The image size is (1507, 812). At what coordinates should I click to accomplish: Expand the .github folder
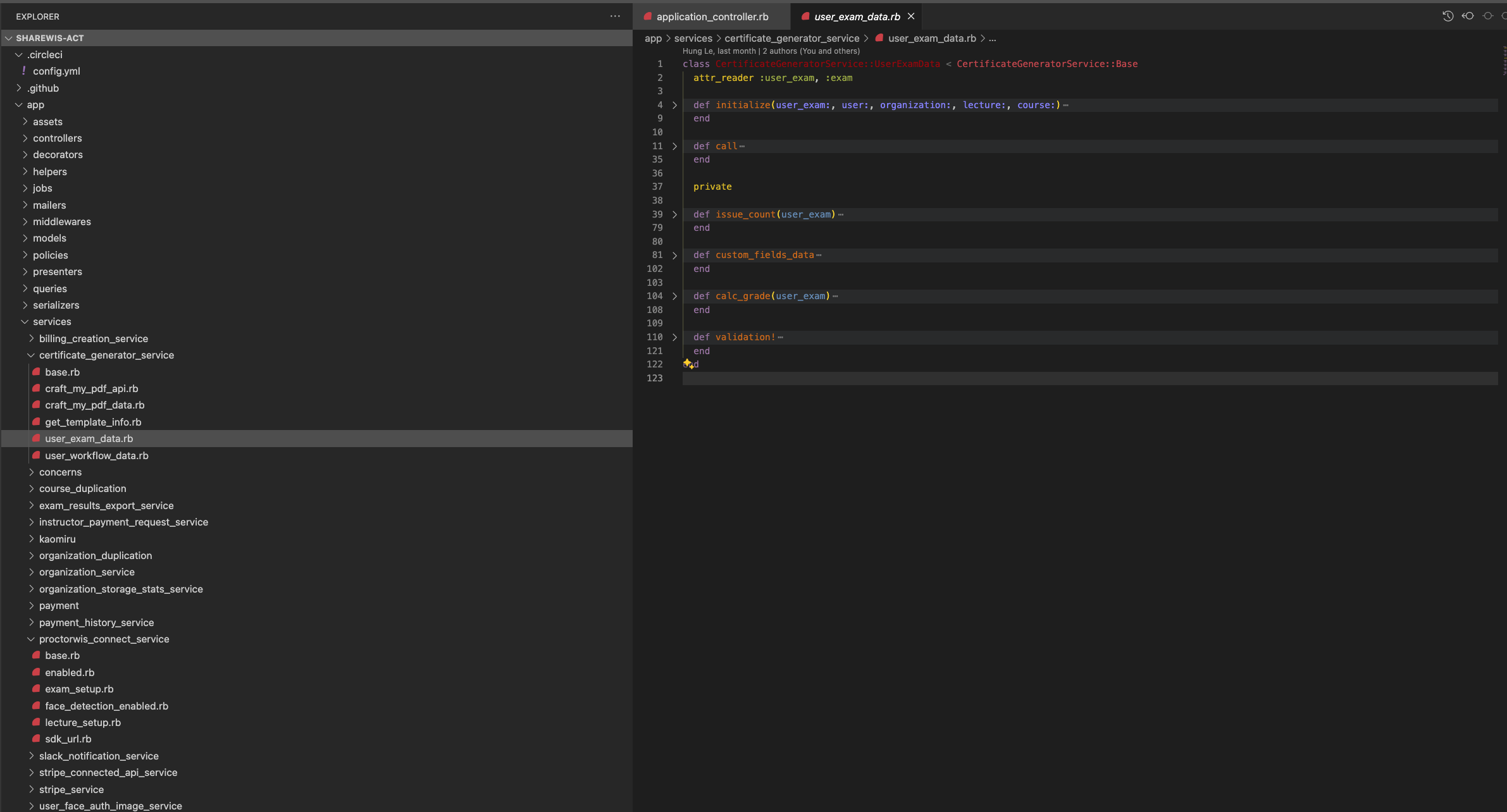point(316,88)
